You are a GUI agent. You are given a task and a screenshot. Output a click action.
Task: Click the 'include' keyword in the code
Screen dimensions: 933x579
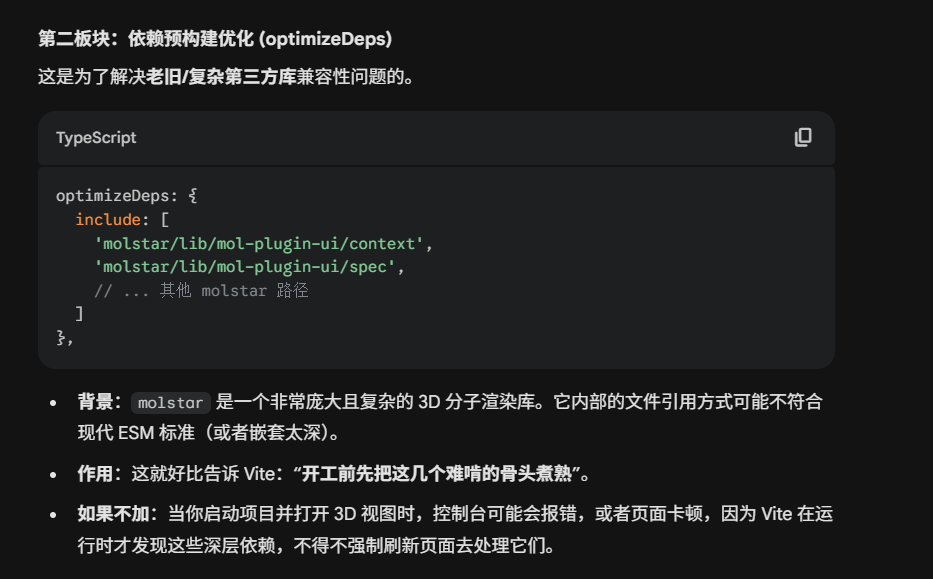109,219
